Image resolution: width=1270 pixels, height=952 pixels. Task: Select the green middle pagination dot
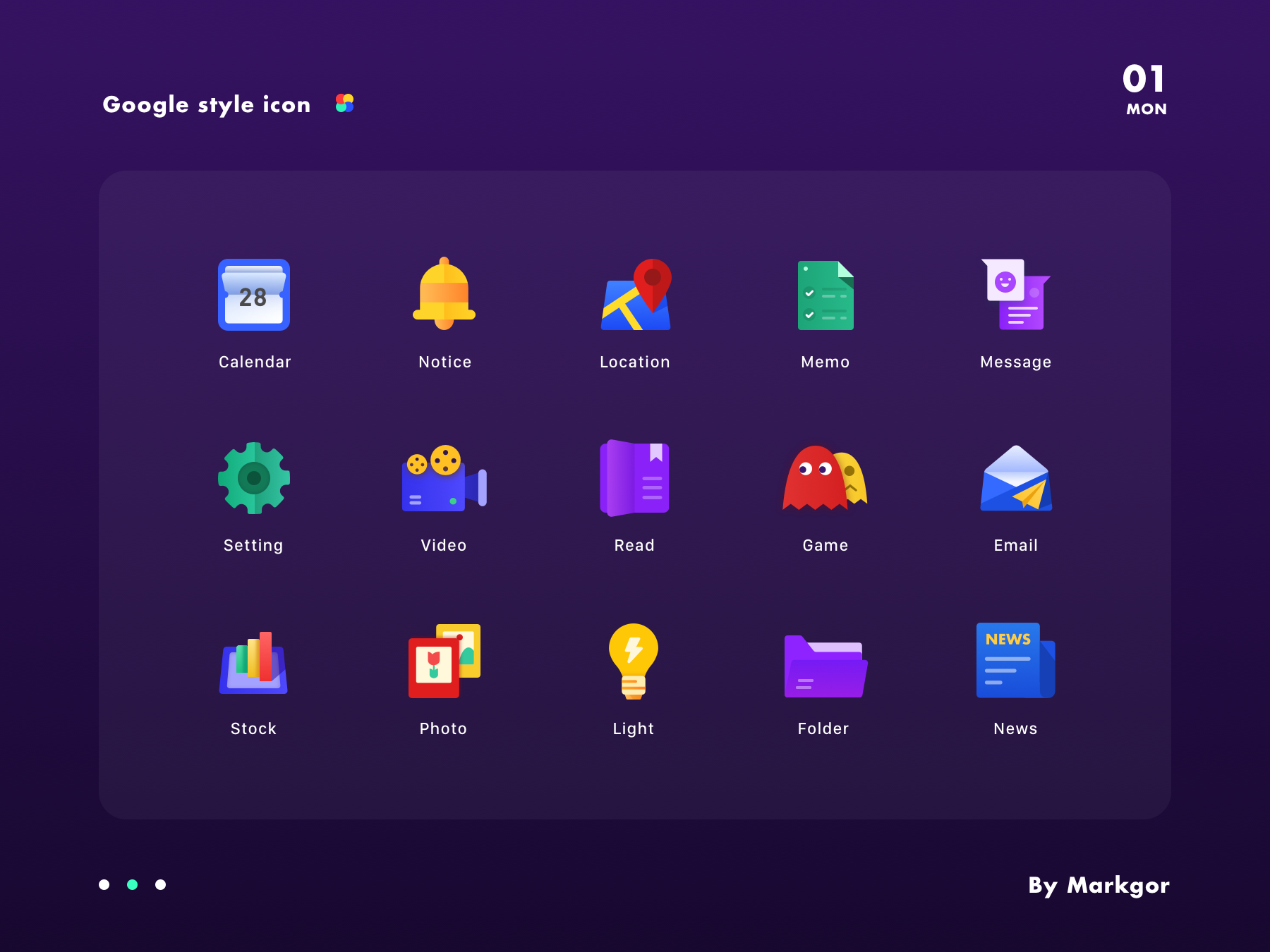tap(132, 884)
